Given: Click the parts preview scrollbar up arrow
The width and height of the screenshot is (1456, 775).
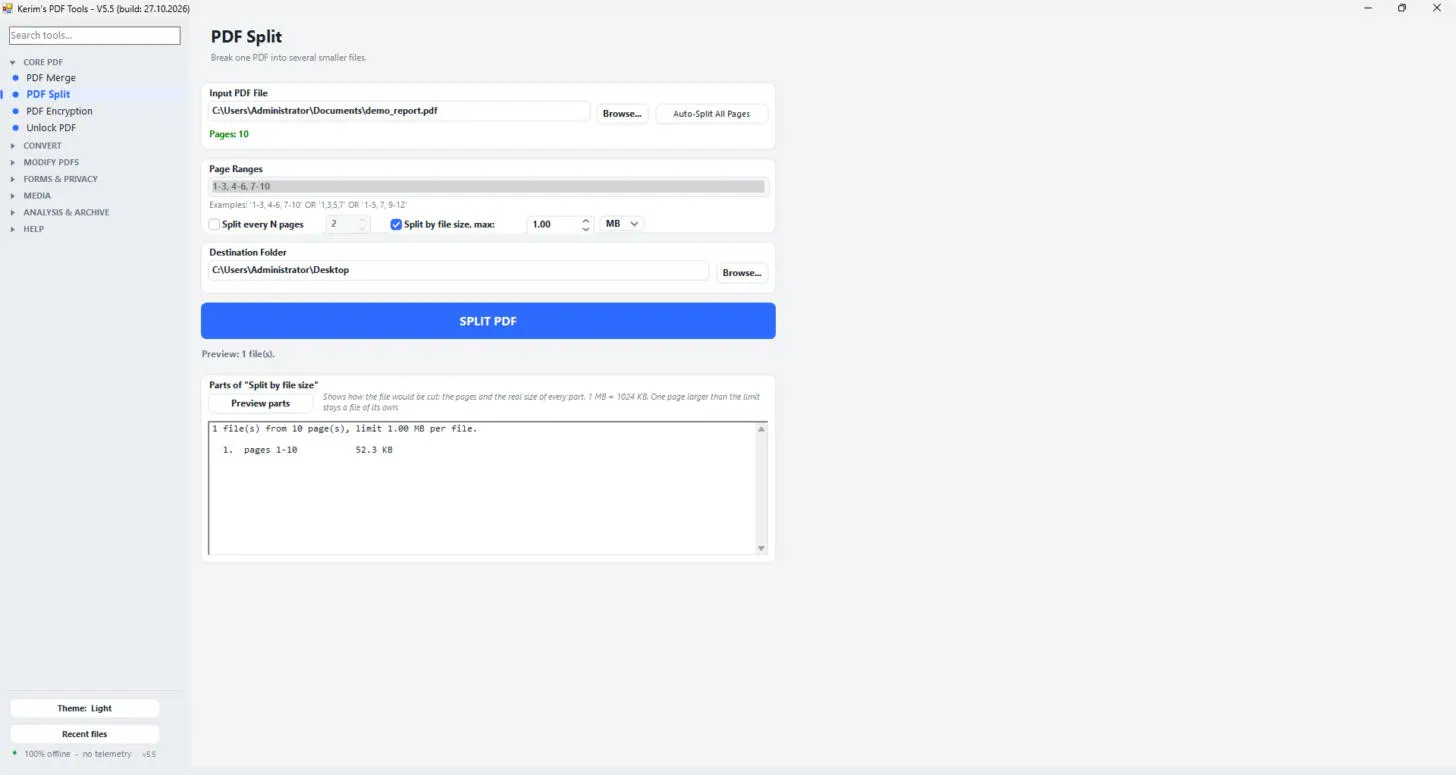Looking at the screenshot, I should 761,429.
